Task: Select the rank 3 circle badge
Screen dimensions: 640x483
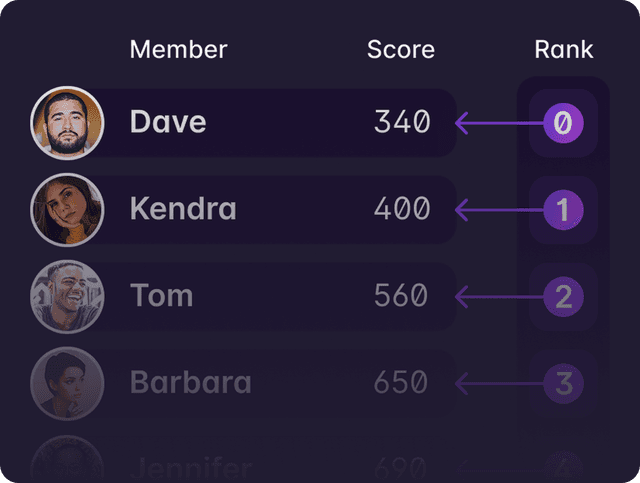Action: 563,383
